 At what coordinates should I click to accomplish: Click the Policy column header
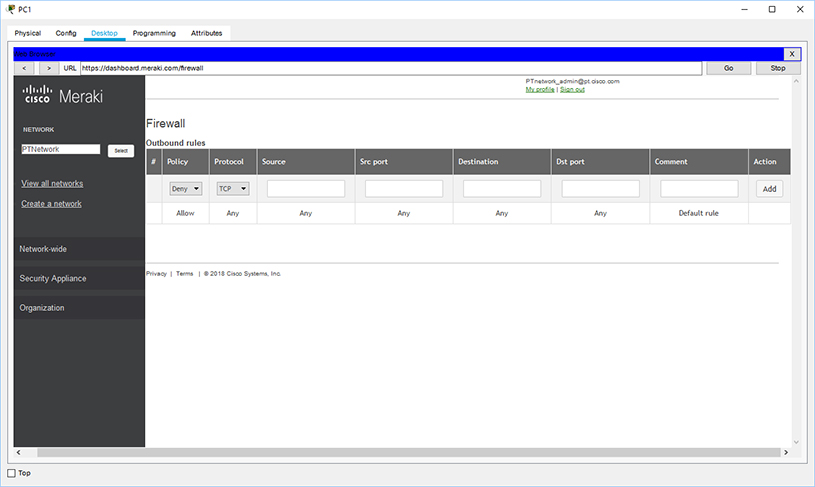point(186,162)
